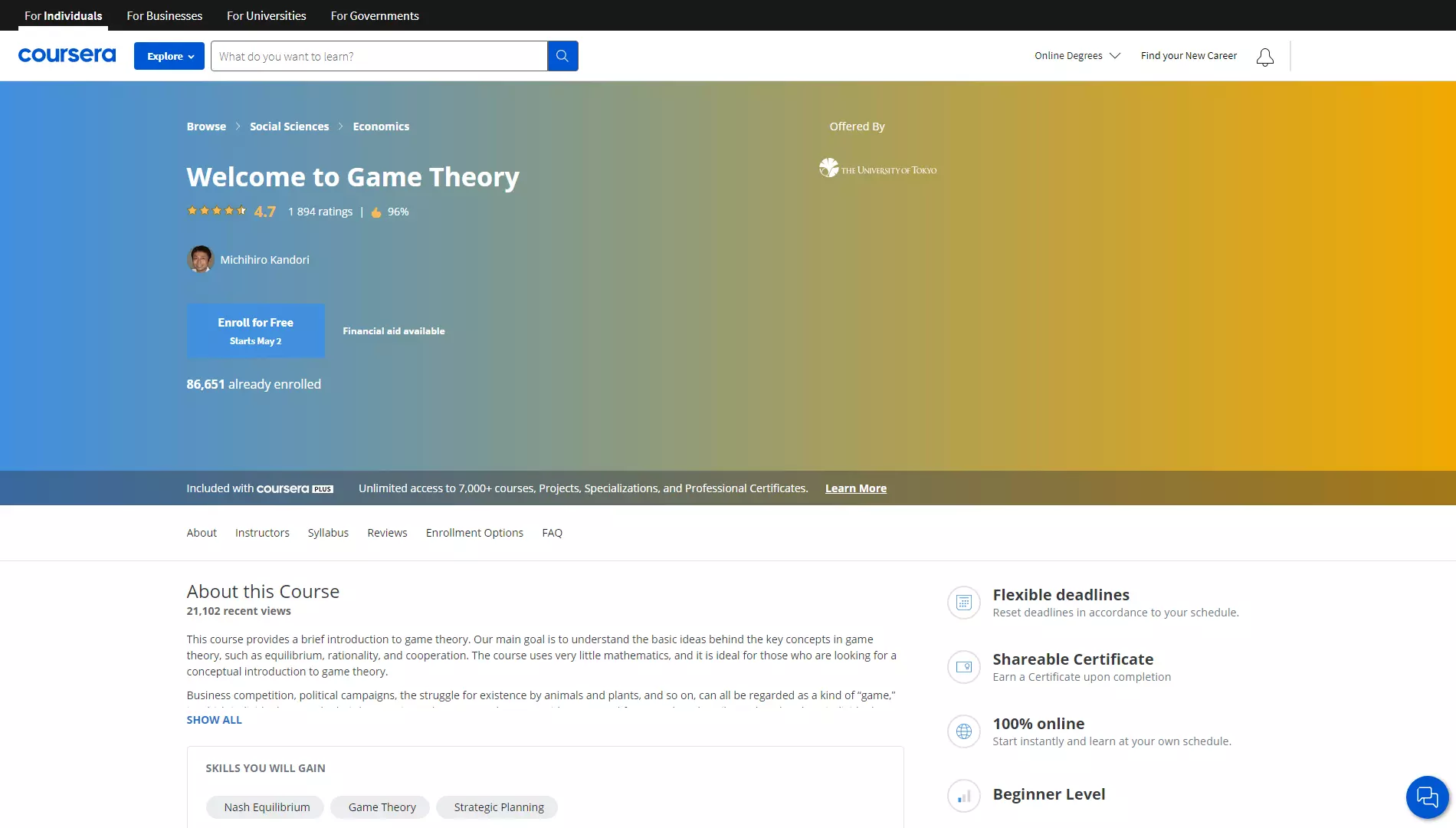Select the Game Theory skill tag
The width and height of the screenshot is (1456, 828).
click(x=382, y=807)
